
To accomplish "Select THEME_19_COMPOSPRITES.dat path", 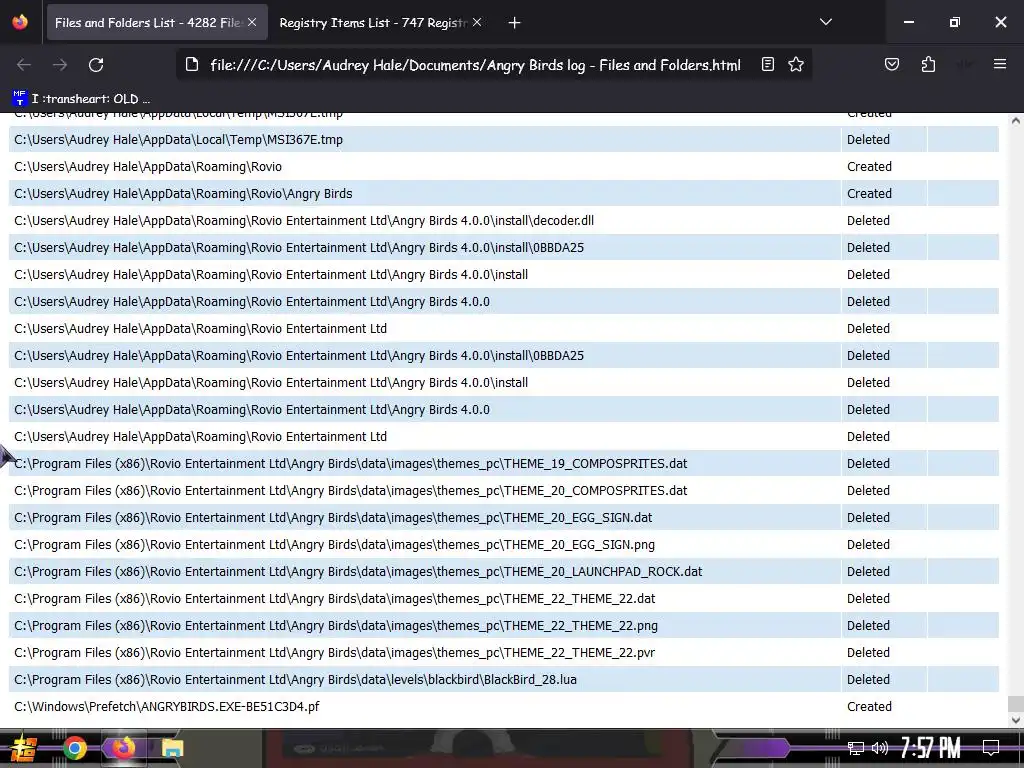I will click(351, 464).
